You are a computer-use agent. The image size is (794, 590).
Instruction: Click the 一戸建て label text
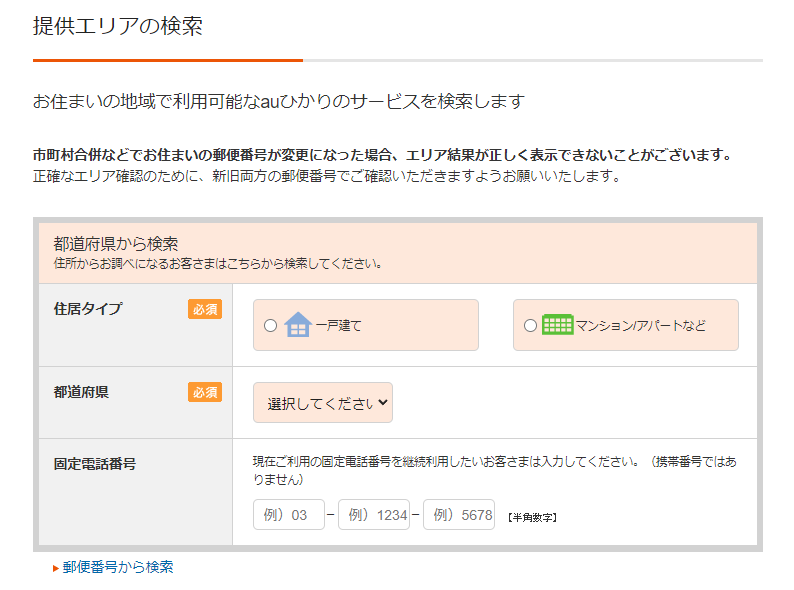pyautogui.click(x=338, y=326)
